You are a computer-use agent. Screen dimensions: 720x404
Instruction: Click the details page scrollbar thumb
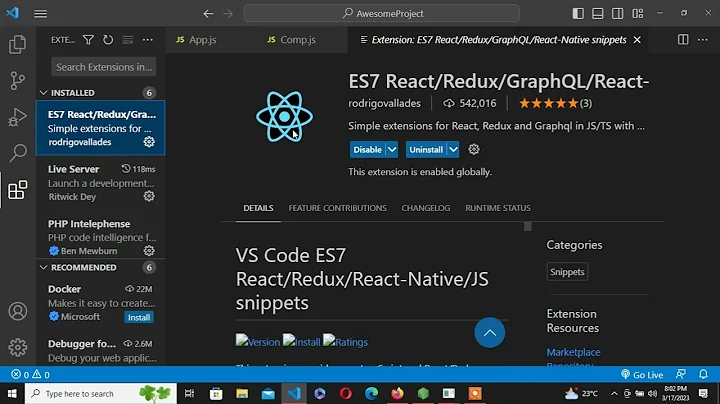pos(528,226)
